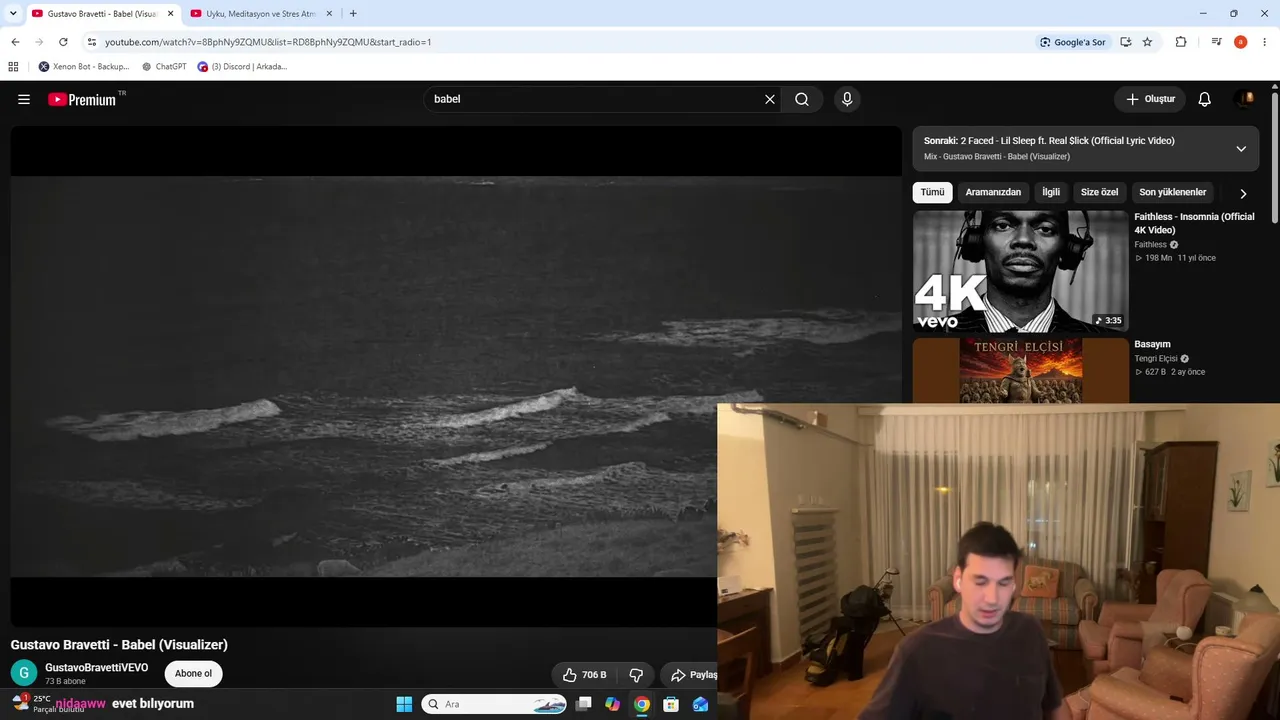The height and width of the screenshot is (720, 1280).
Task: Switch to the Uyku, Meditasyon ve Stres tab
Action: [261, 14]
